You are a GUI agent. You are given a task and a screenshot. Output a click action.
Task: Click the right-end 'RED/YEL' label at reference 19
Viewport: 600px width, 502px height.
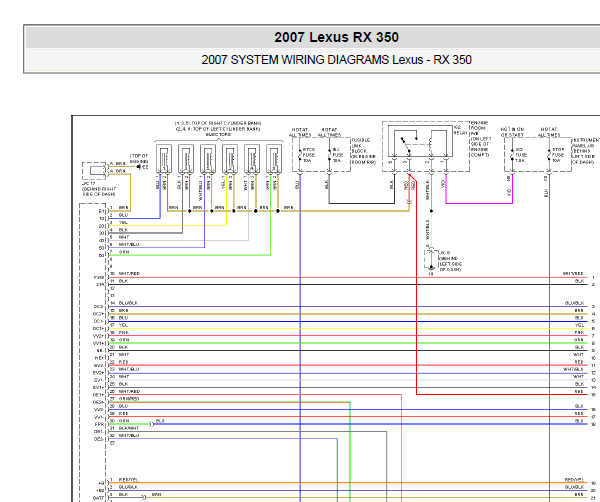coord(574,479)
